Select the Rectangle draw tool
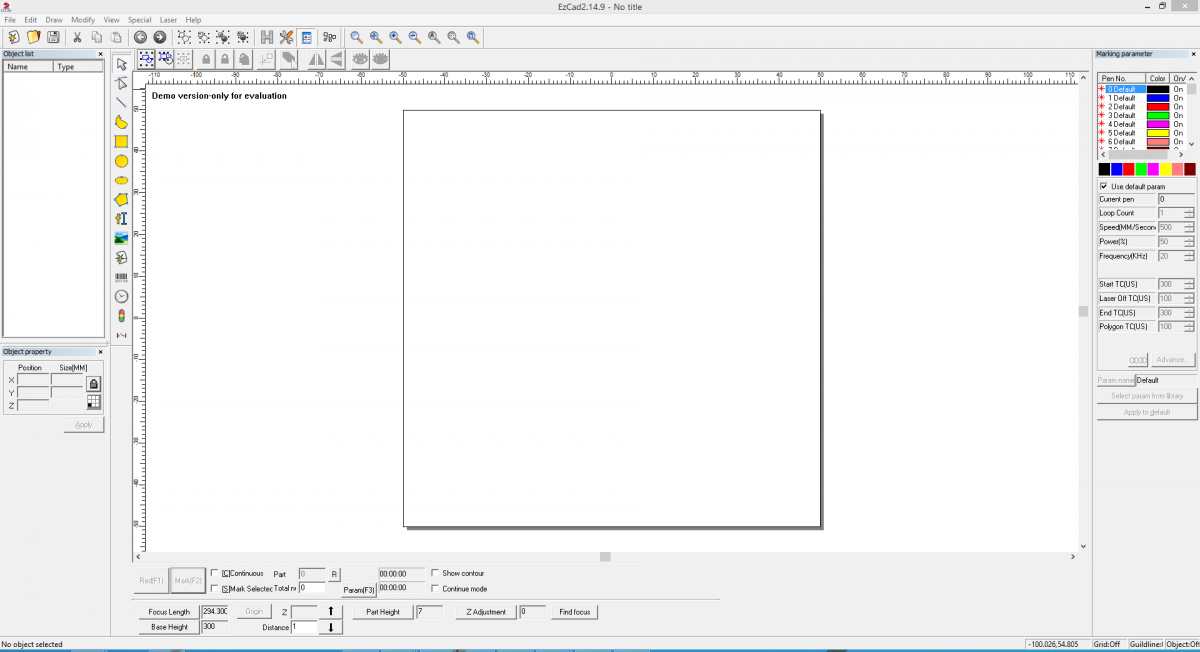This screenshot has height=652, width=1200. click(121, 142)
